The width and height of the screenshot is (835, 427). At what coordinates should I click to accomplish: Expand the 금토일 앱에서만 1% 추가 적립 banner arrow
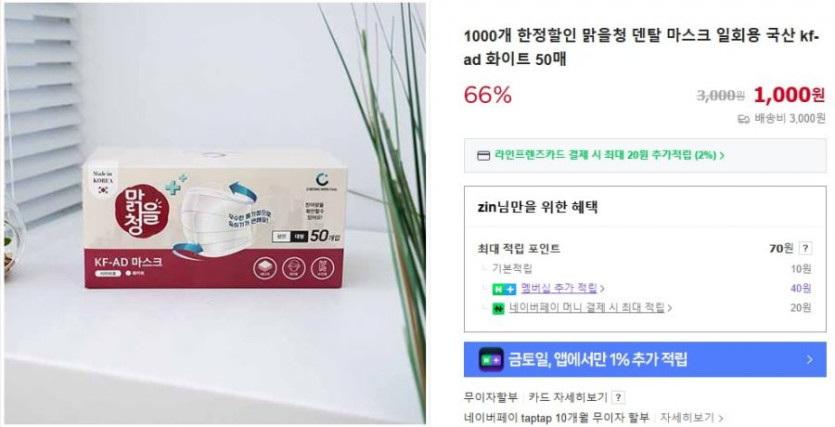pyautogui.click(x=809, y=360)
